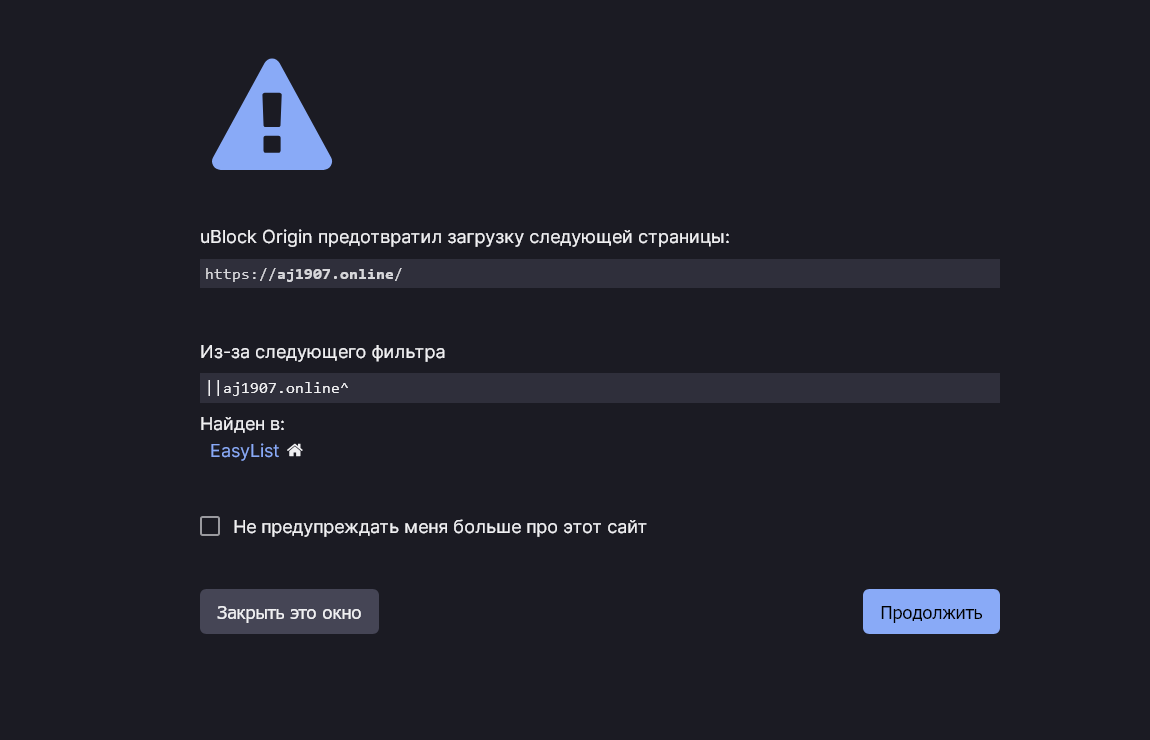Click the 'uBlock Origin' name in the heading
The image size is (1150, 740).
256,237
